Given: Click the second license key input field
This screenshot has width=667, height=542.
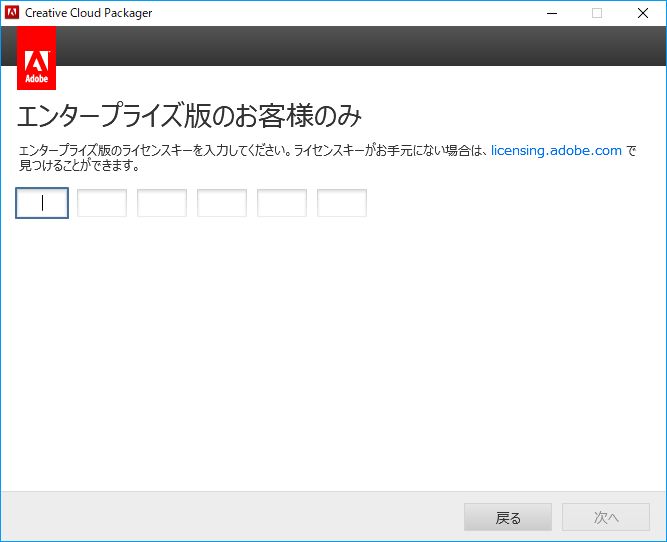Looking at the screenshot, I should pyautogui.click(x=102, y=203).
